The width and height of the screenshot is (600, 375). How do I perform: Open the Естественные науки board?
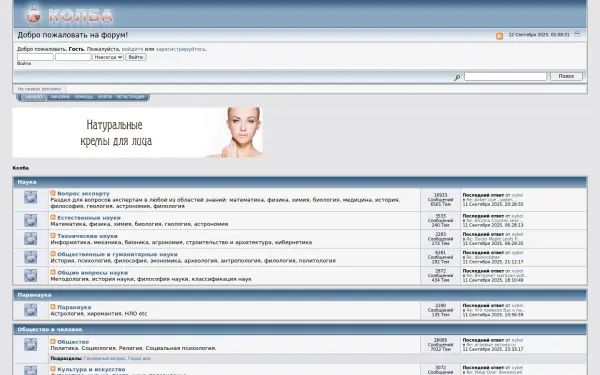[89, 218]
